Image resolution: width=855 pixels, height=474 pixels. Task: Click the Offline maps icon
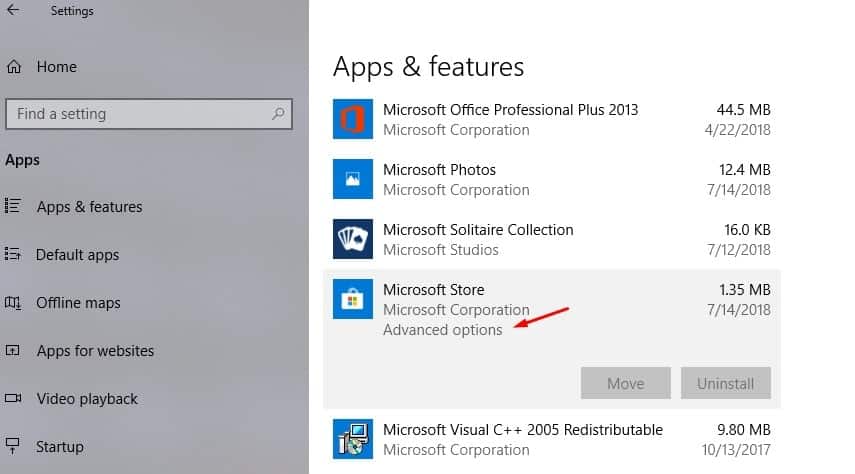(x=13, y=302)
